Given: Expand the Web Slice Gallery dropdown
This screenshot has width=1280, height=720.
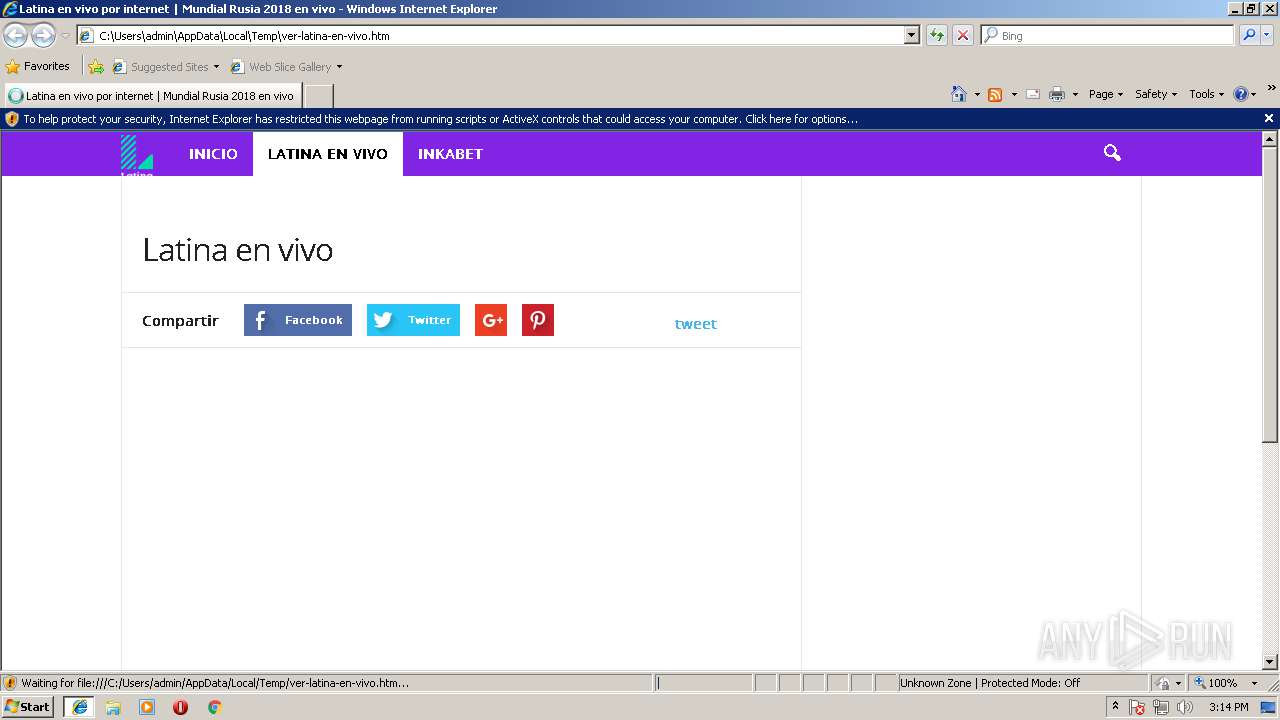Looking at the screenshot, I should point(339,67).
